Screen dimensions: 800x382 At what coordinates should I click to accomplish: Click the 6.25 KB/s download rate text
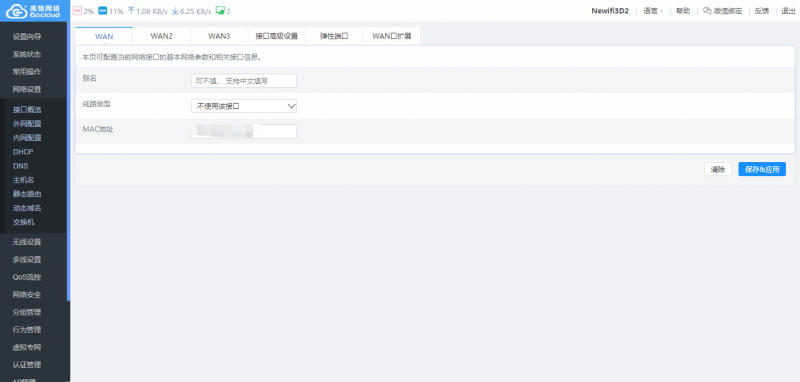tap(195, 11)
